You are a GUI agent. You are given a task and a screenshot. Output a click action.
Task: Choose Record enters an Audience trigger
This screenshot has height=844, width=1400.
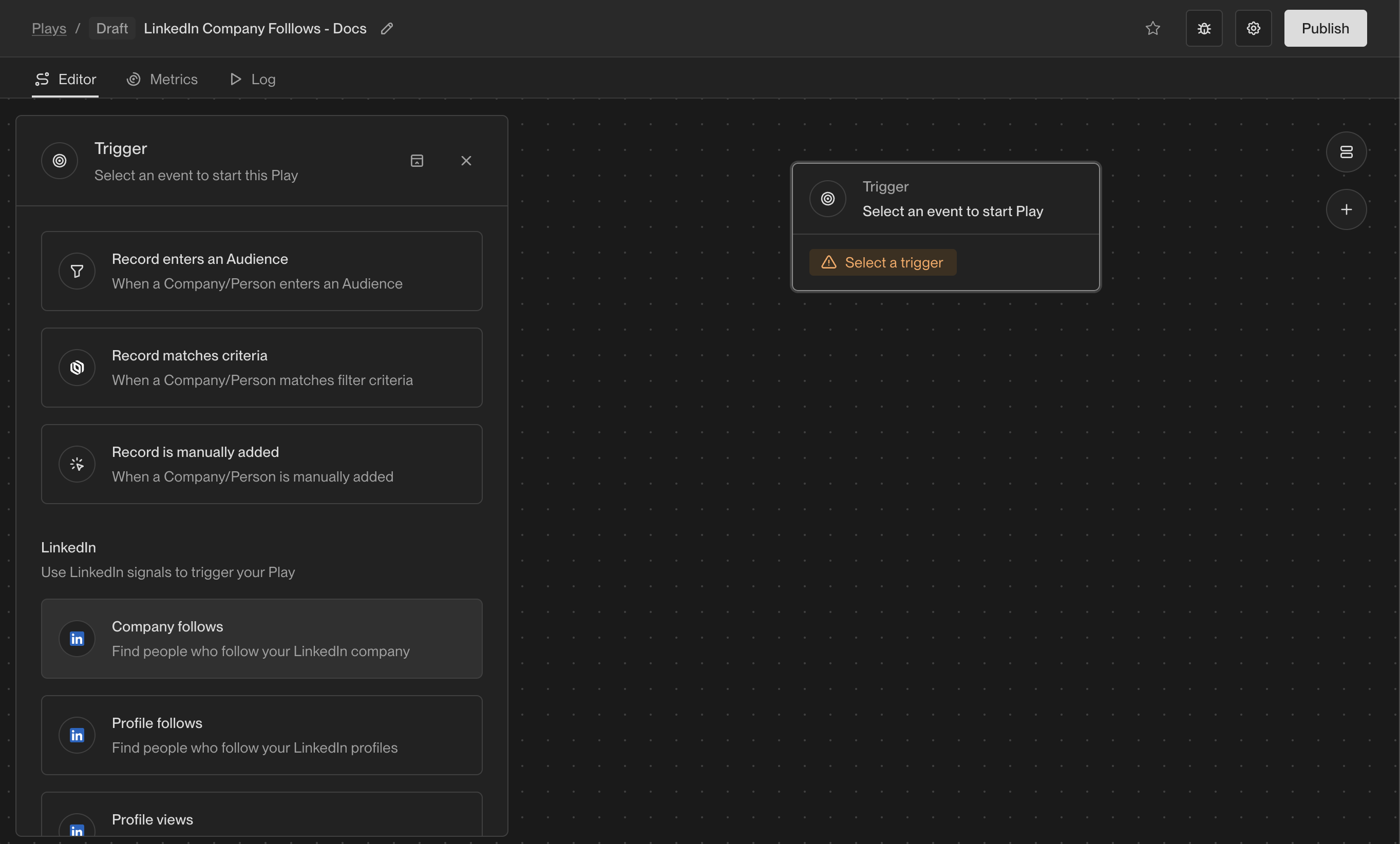point(261,271)
